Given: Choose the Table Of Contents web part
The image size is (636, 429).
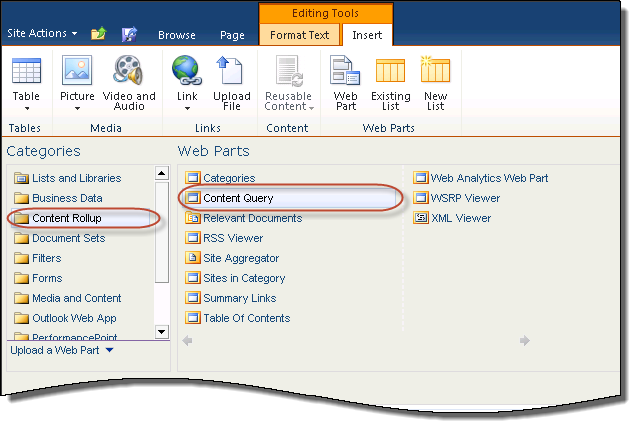Looking at the screenshot, I should (x=238, y=318).
